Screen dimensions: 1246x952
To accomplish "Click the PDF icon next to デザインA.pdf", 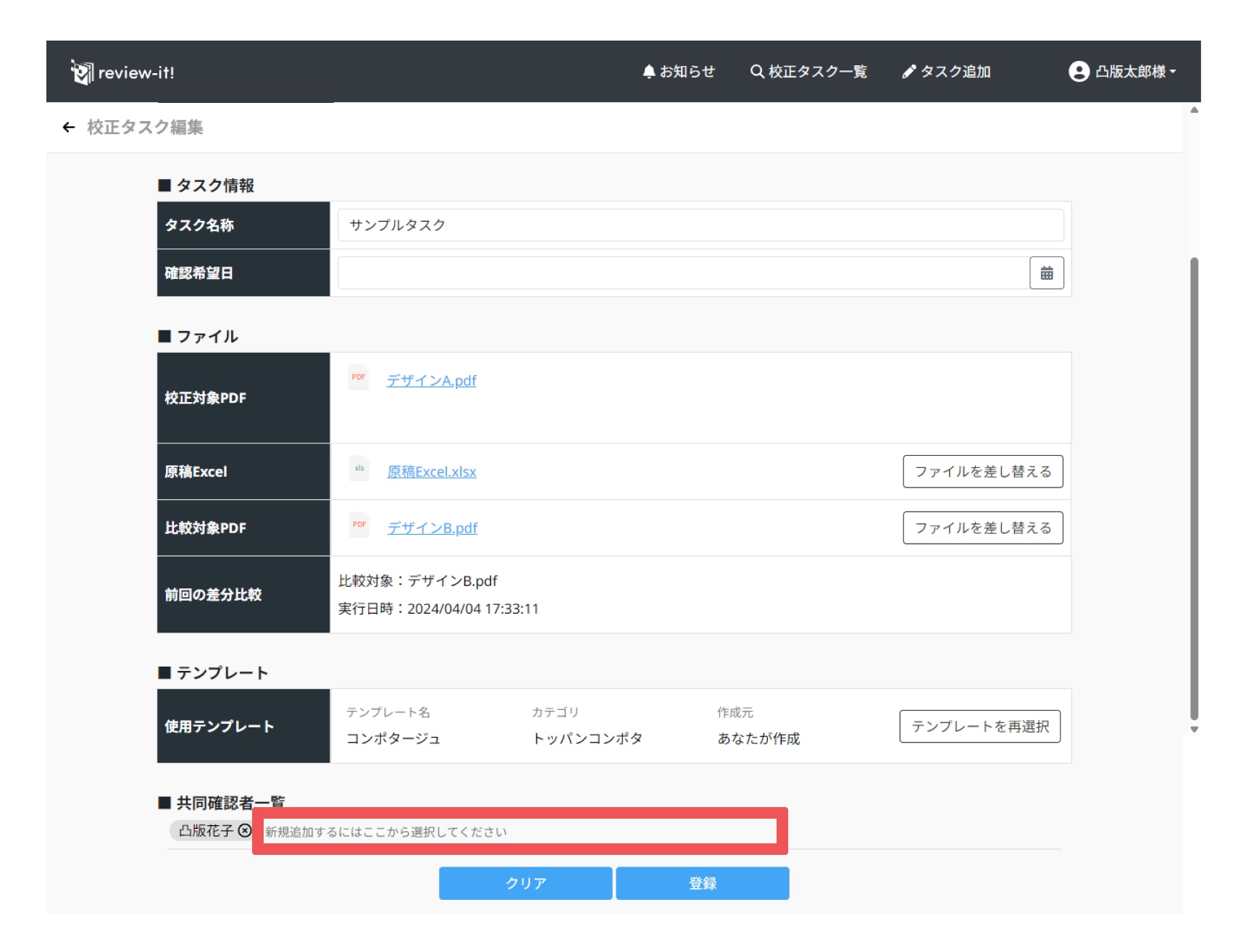I will [x=359, y=378].
